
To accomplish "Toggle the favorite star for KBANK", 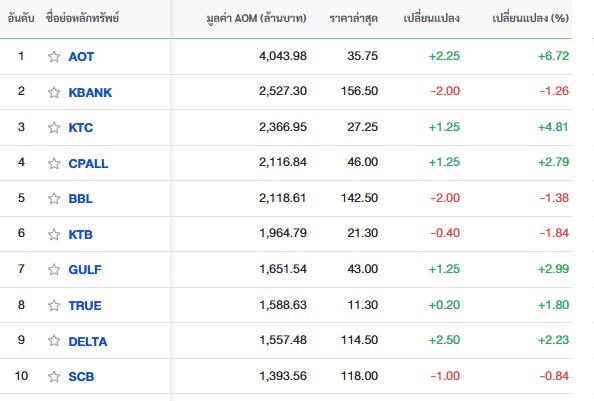I will tap(54, 92).
